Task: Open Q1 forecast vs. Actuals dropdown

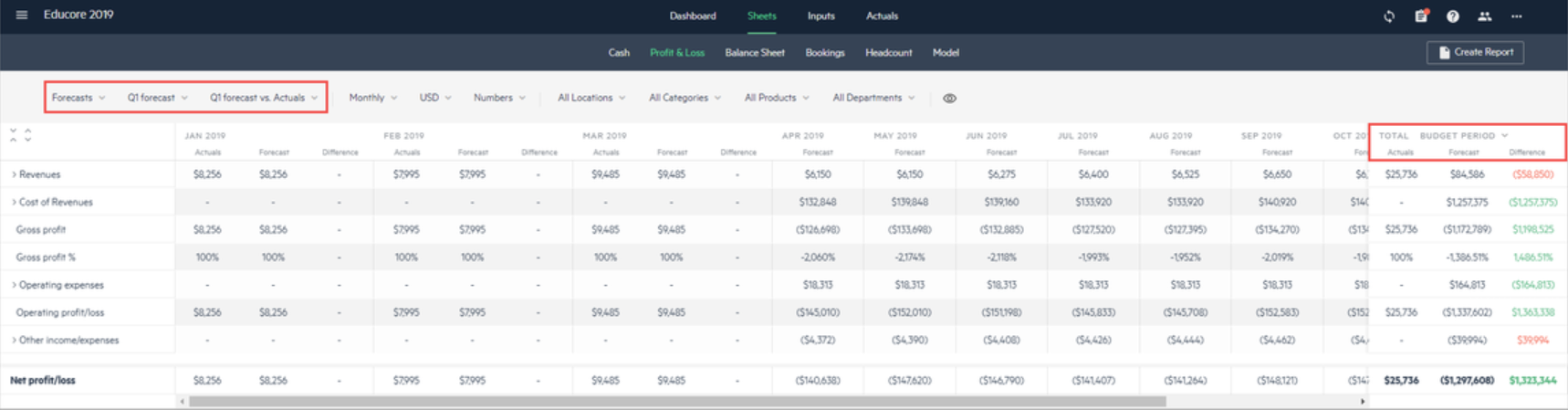Action: coord(264,98)
